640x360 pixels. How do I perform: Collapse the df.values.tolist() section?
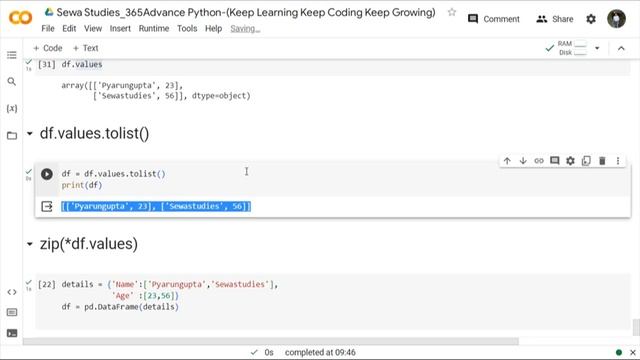29,133
